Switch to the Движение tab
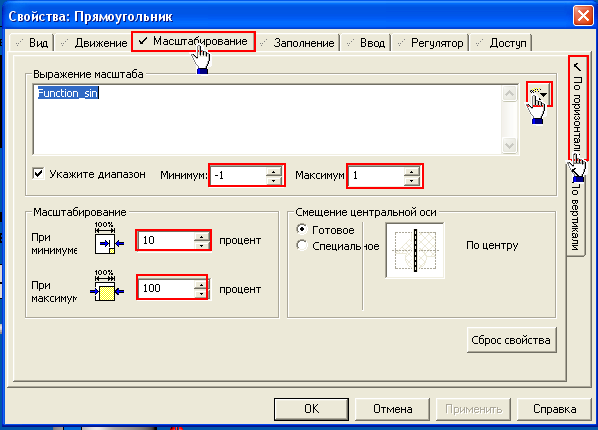This screenshot has height=430, width=598. [94, 43]
